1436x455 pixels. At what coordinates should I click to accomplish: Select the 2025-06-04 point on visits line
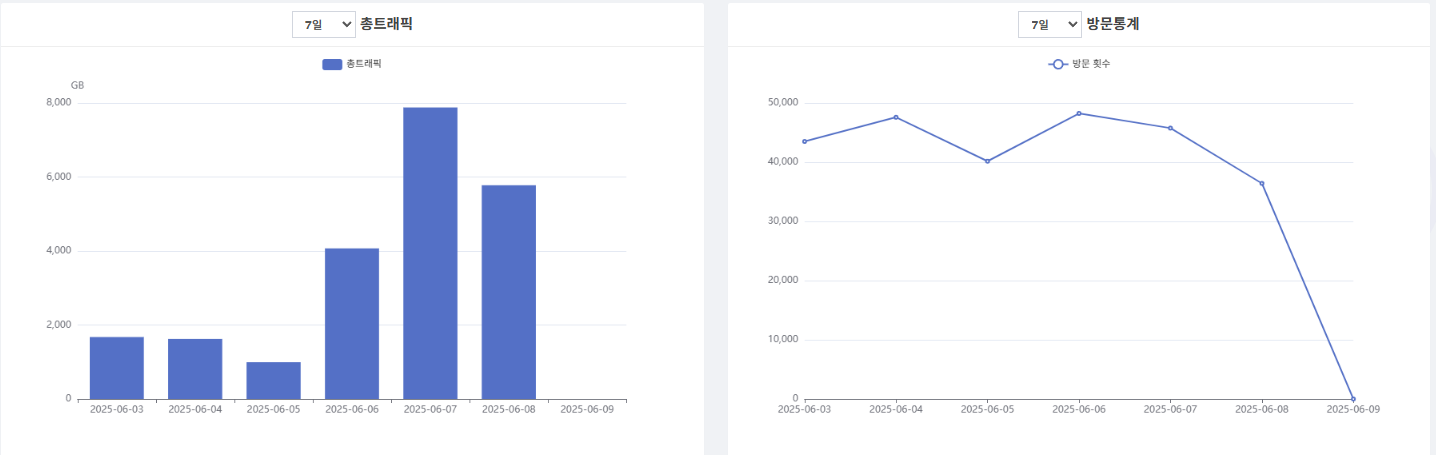pos(896,117)
